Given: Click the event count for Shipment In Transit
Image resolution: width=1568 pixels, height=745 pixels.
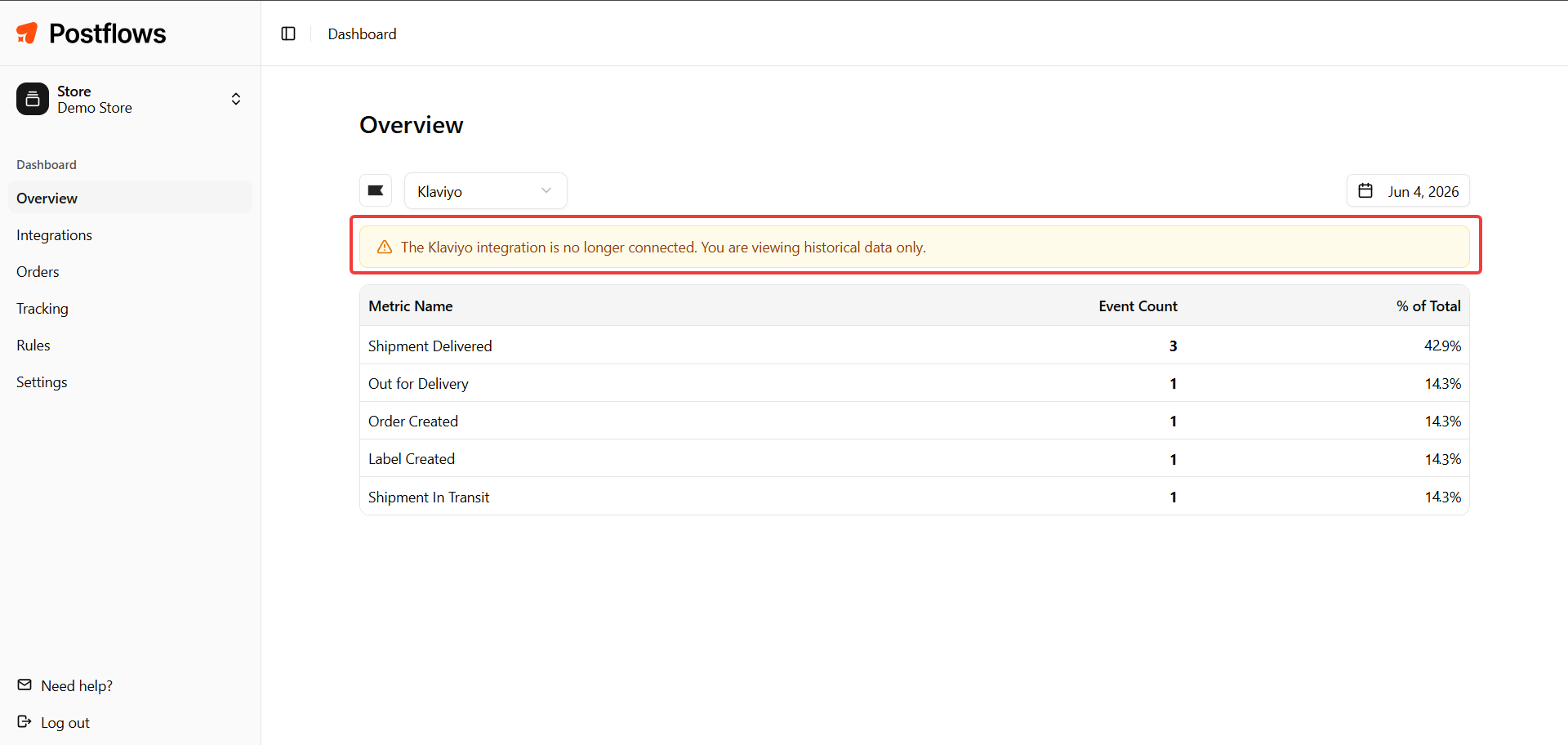Looking at the screenshot, I should [1174, 497].
